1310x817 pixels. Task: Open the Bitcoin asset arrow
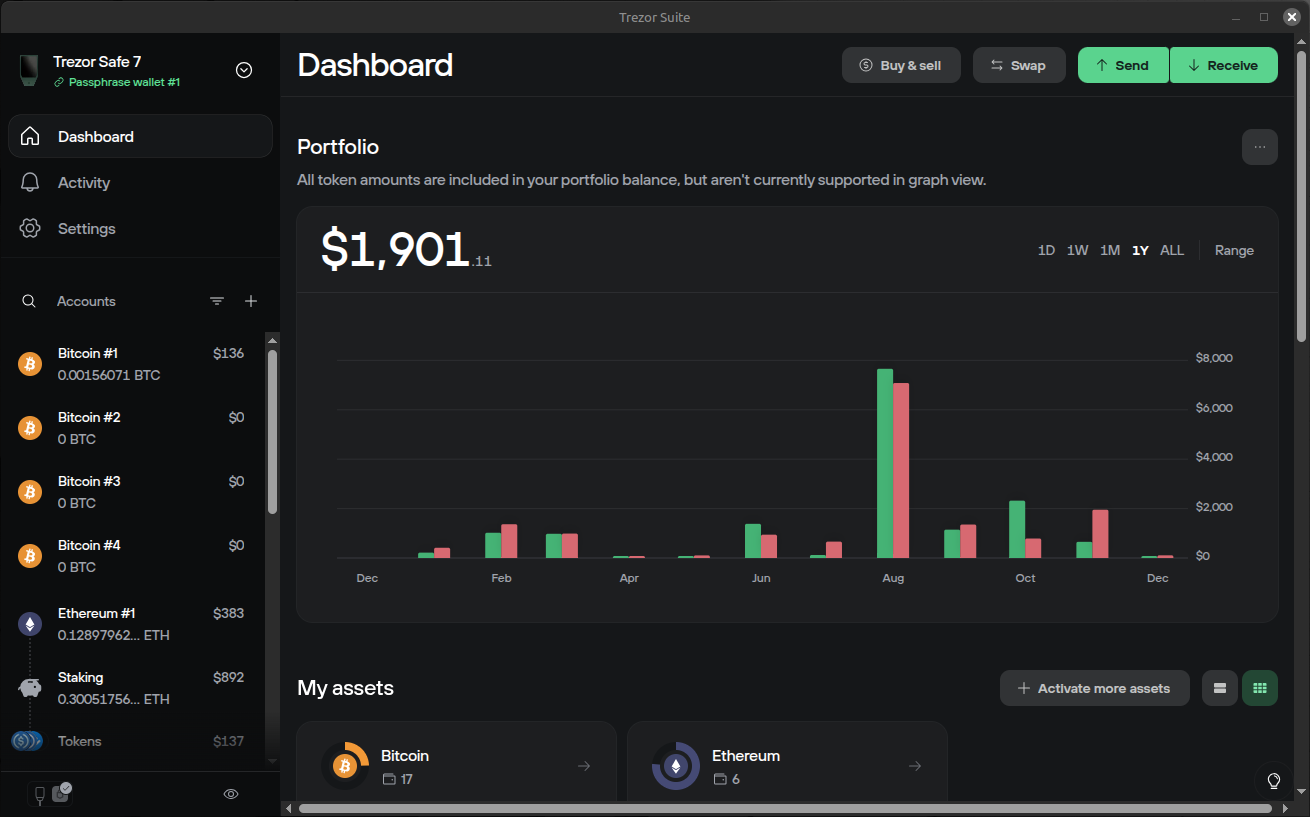(584, 766)
